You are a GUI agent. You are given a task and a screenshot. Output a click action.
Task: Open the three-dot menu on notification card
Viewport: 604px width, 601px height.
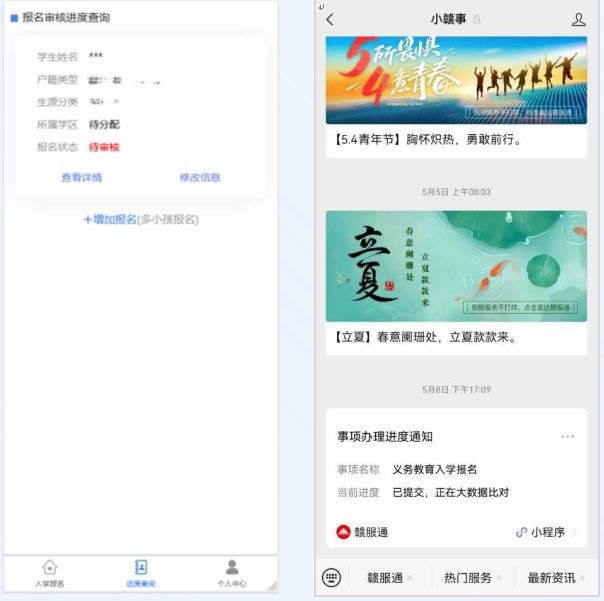pos(567,436)
